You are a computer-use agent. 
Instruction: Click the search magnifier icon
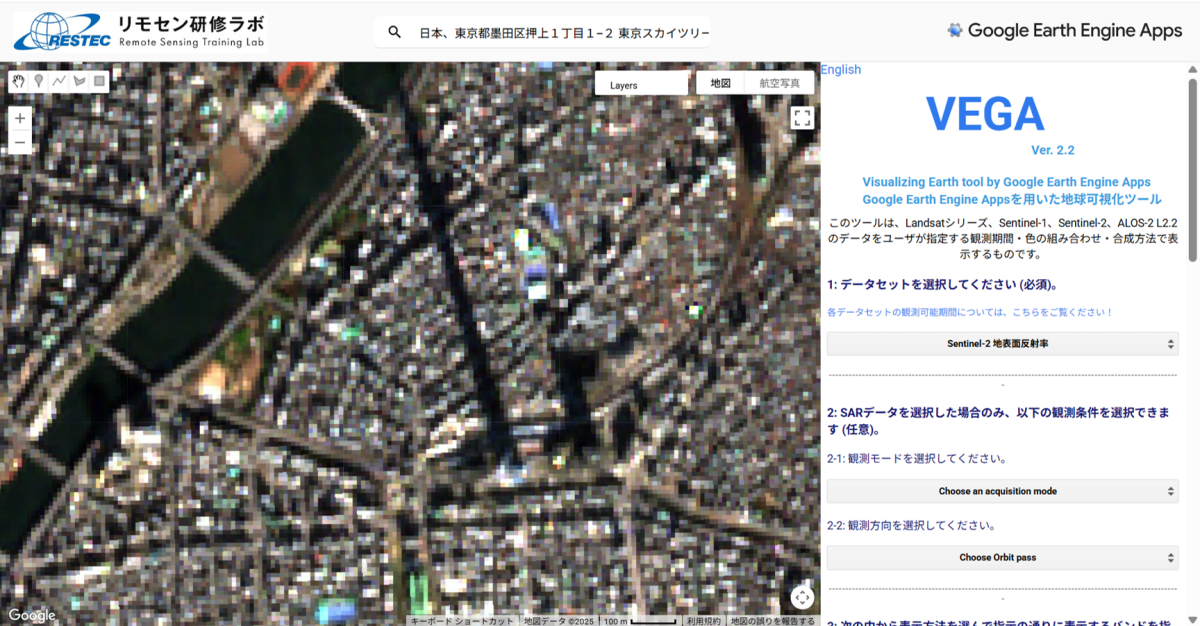point(394,32)
